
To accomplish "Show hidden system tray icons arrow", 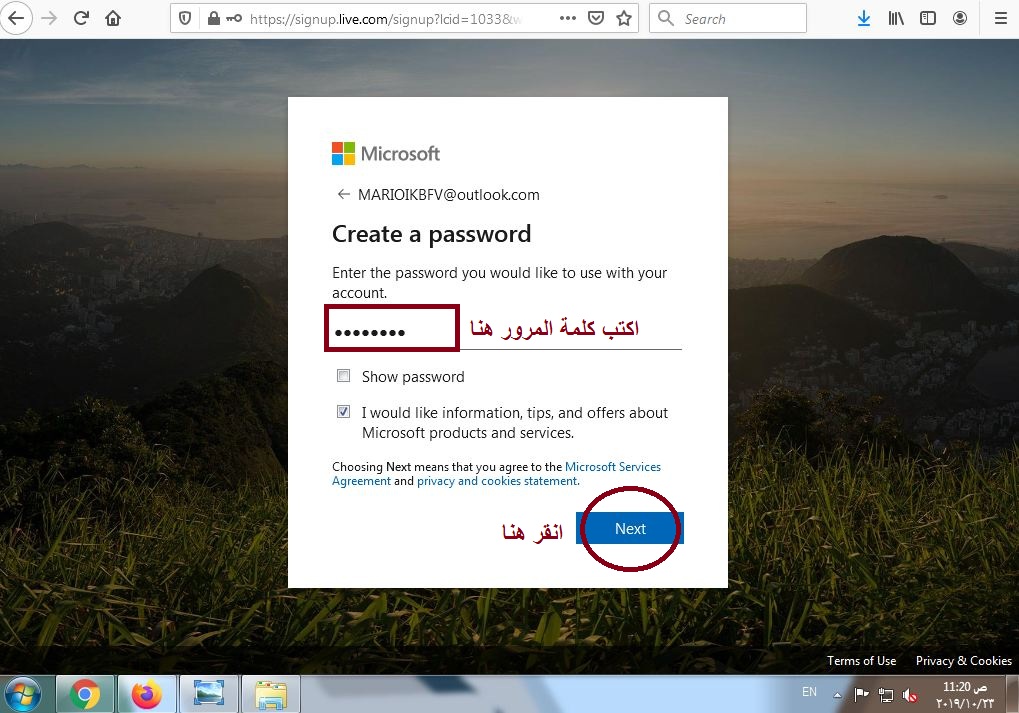I will tap(838, 695).
